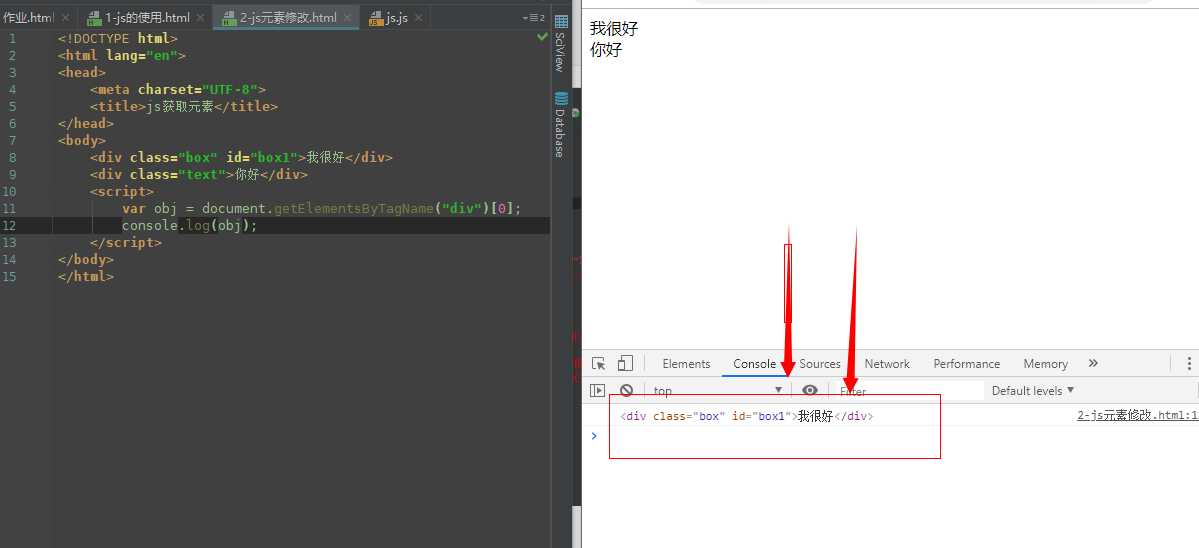
Task: Toggle the device toolbar icon
Action: coord(625,364)
